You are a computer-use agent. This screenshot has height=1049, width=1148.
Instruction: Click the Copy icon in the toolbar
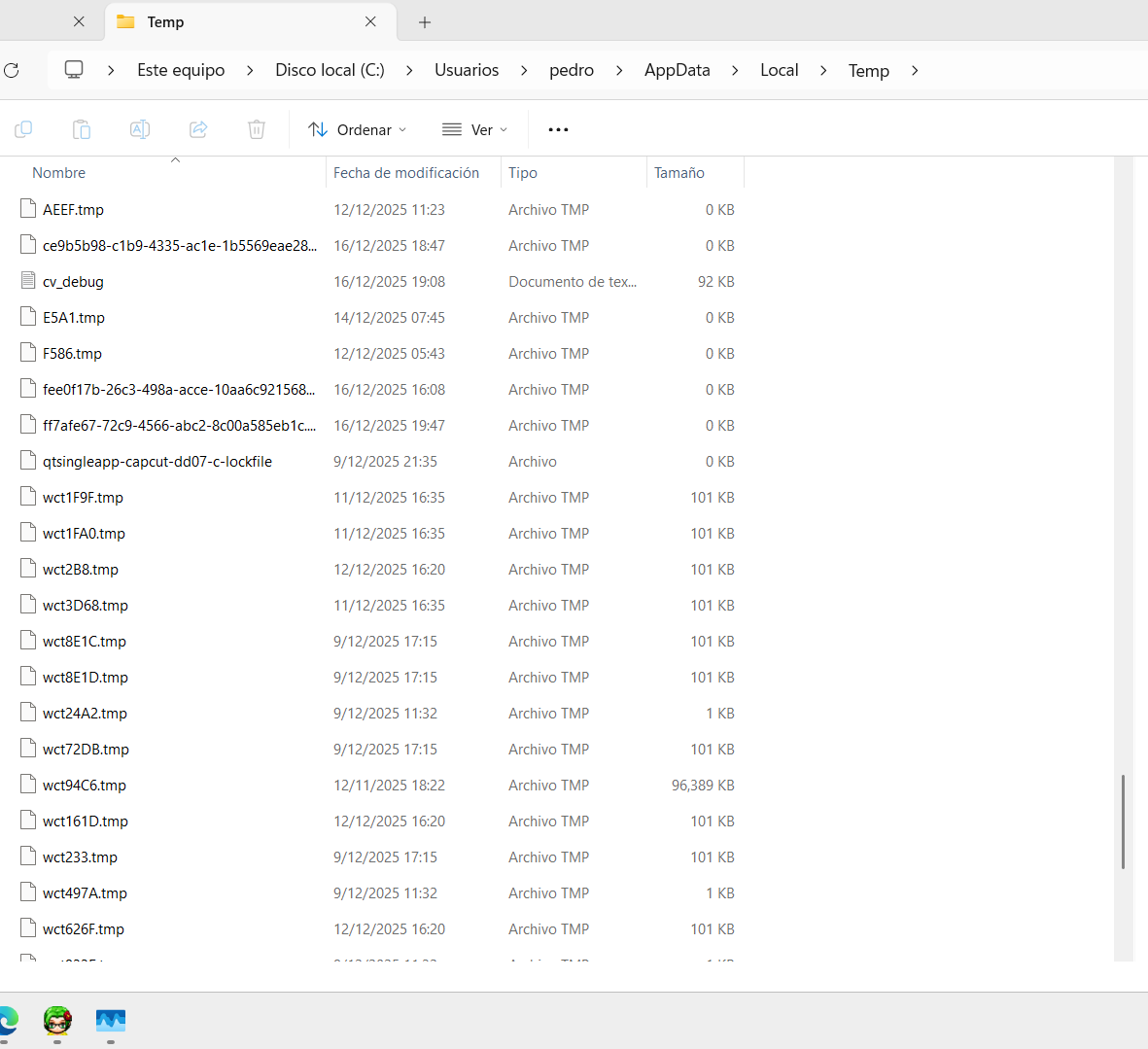23,129
